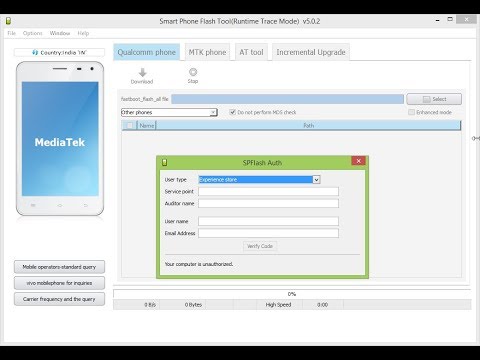Image resolution: width=480 pixels, height=360 pixels.
Task: Open the File menu
Action: [x=11, y=33]
